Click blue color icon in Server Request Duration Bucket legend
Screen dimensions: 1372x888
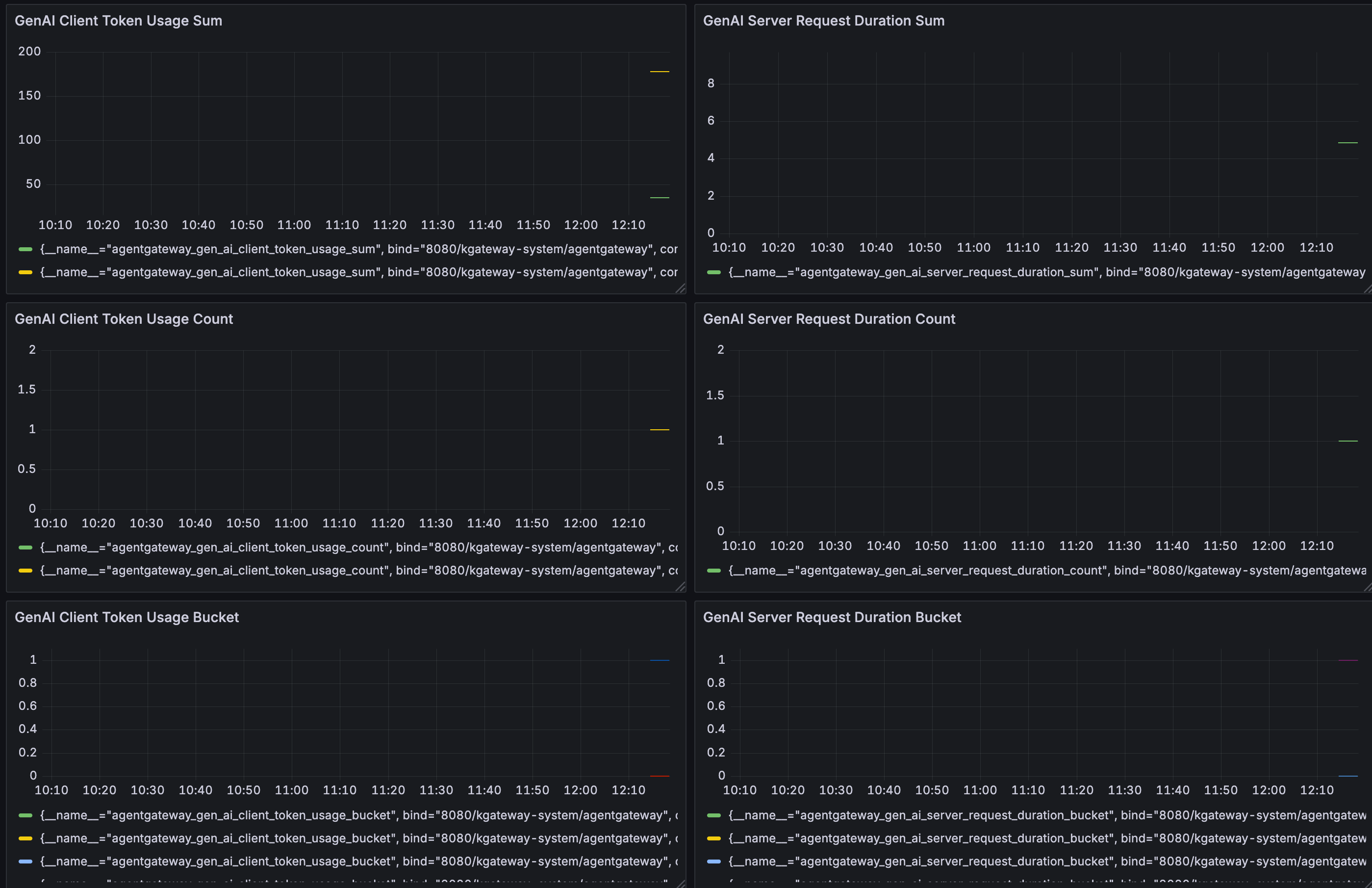[713, 861]
